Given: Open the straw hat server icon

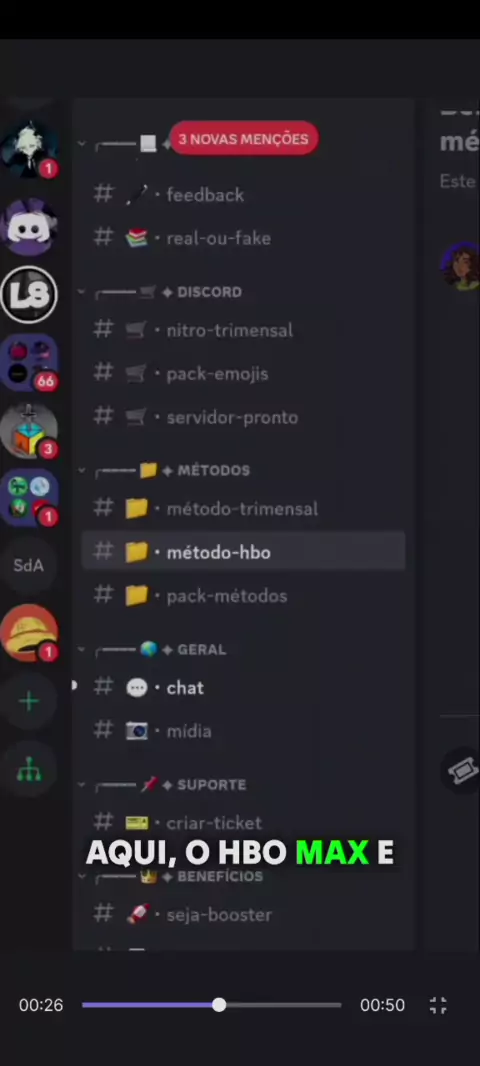Looking at the screenshot, I should coord(29,632).
